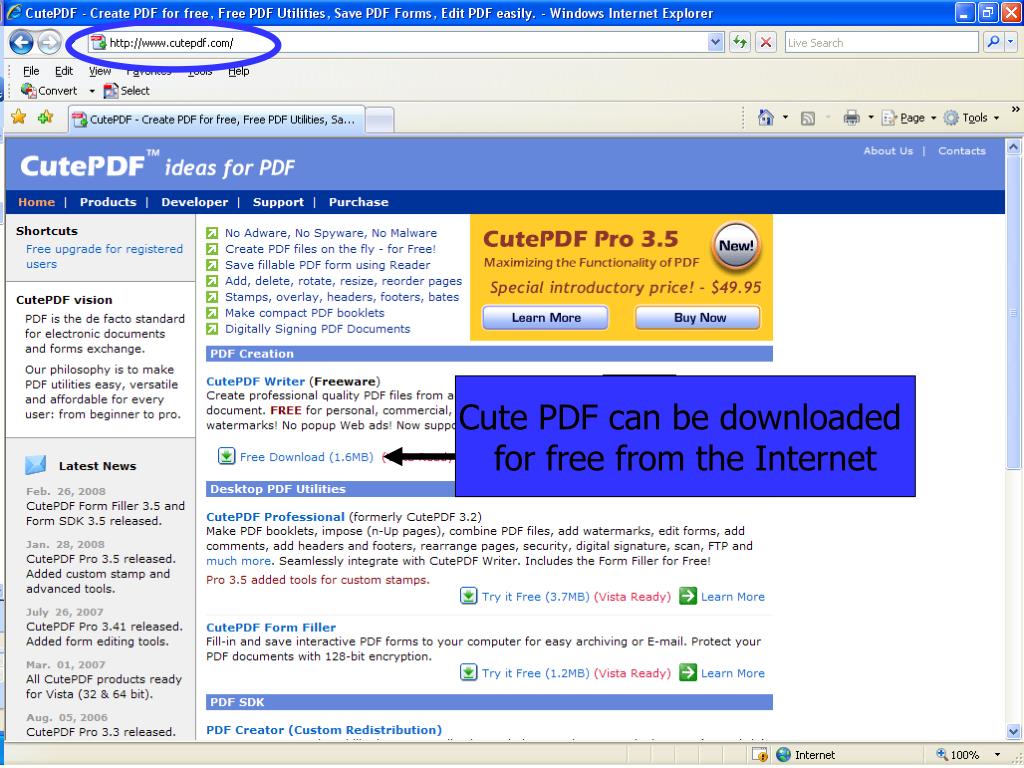1024x768 pixels.
Task: Click the CutePDF Professional heading link
Action: point(275,516)
